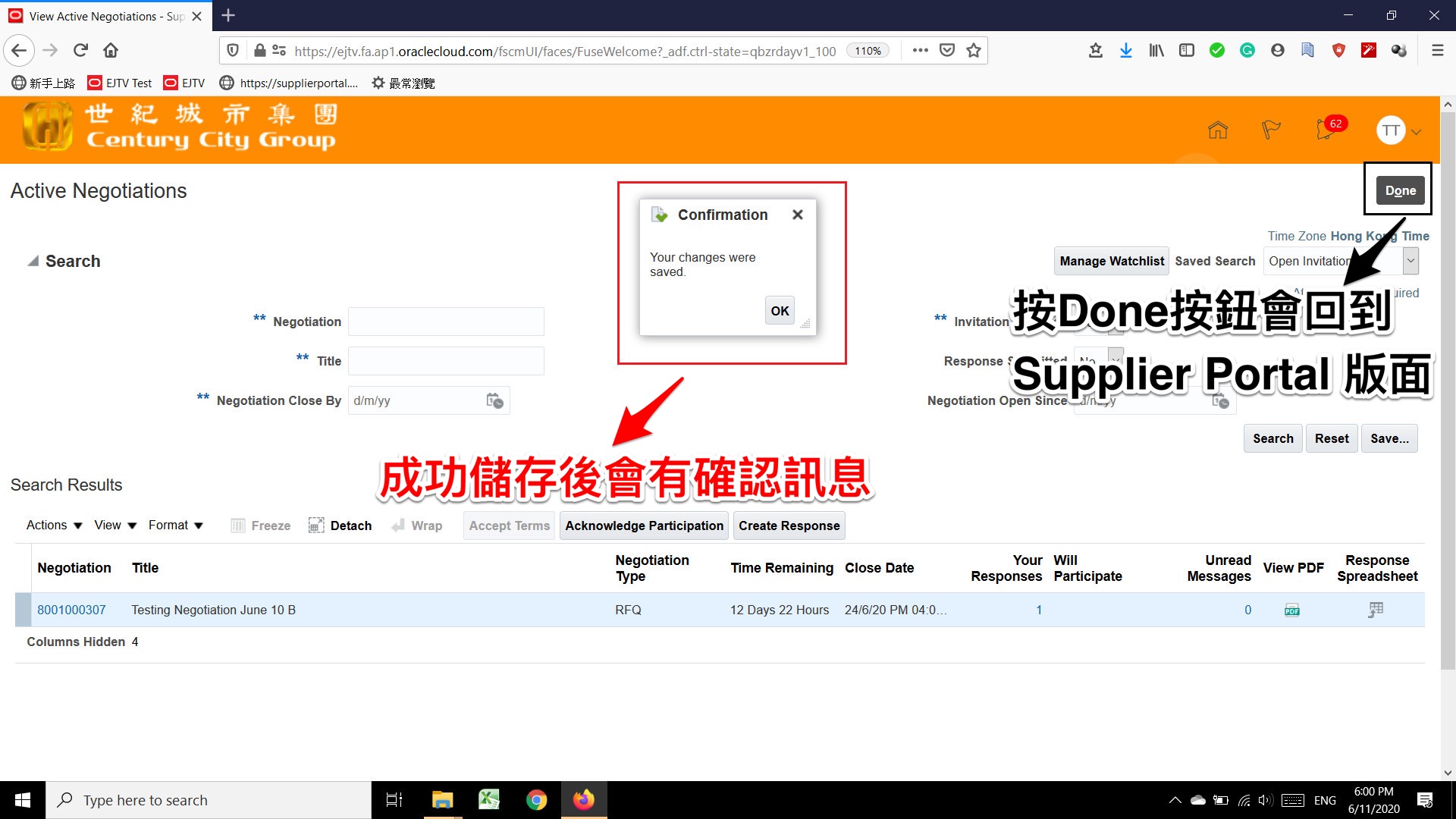The width and height of the screenshot is (1456, 819).
Task: Click the site information shield icon
Action: click(233, 51)
